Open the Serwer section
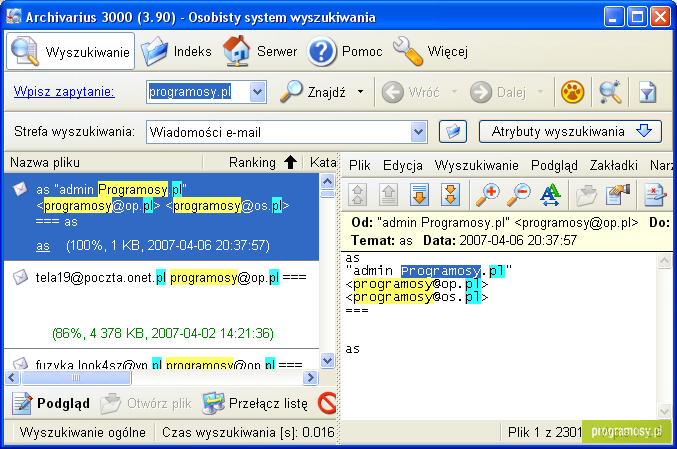677x449 pixels. pyautogui.click(x=260, y=51)
